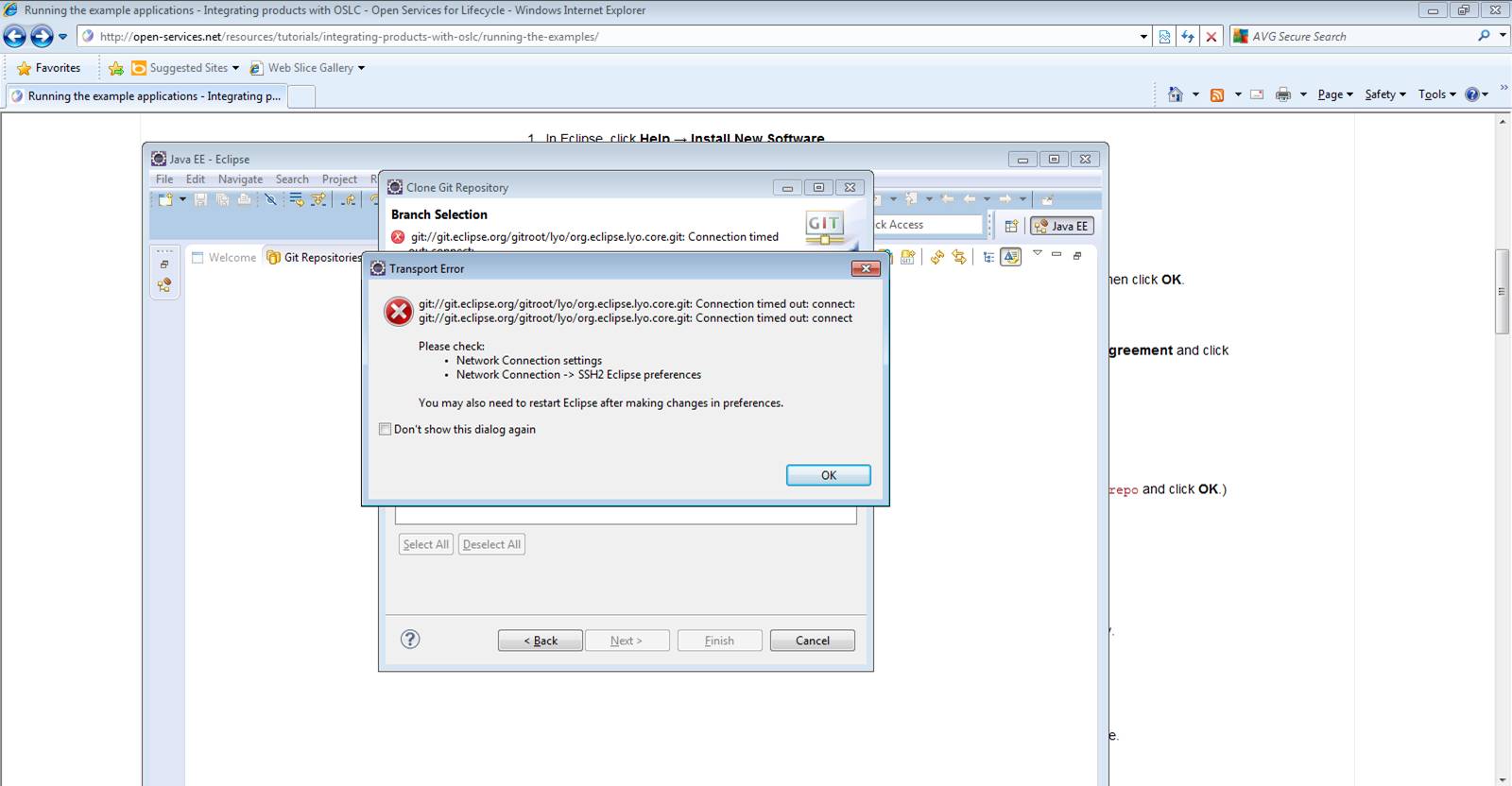Click Restore icon in Eclipse left trim

click(164, 265)
